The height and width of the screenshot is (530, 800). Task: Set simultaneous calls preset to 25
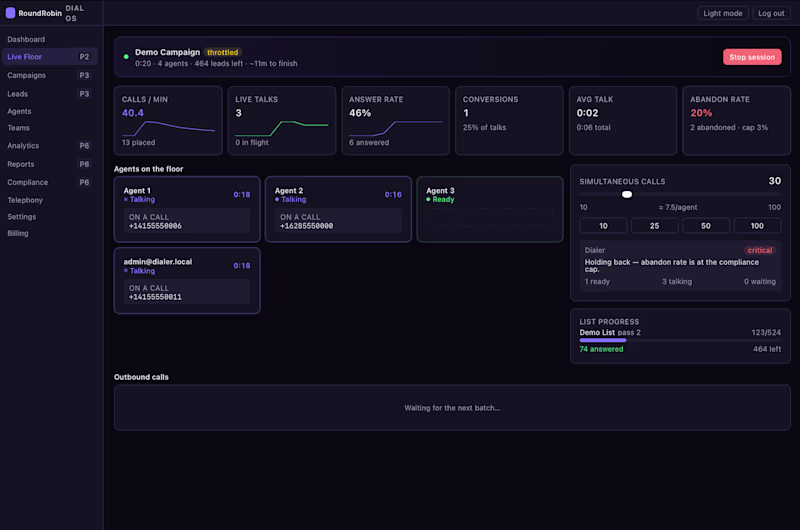pos(655,225)
